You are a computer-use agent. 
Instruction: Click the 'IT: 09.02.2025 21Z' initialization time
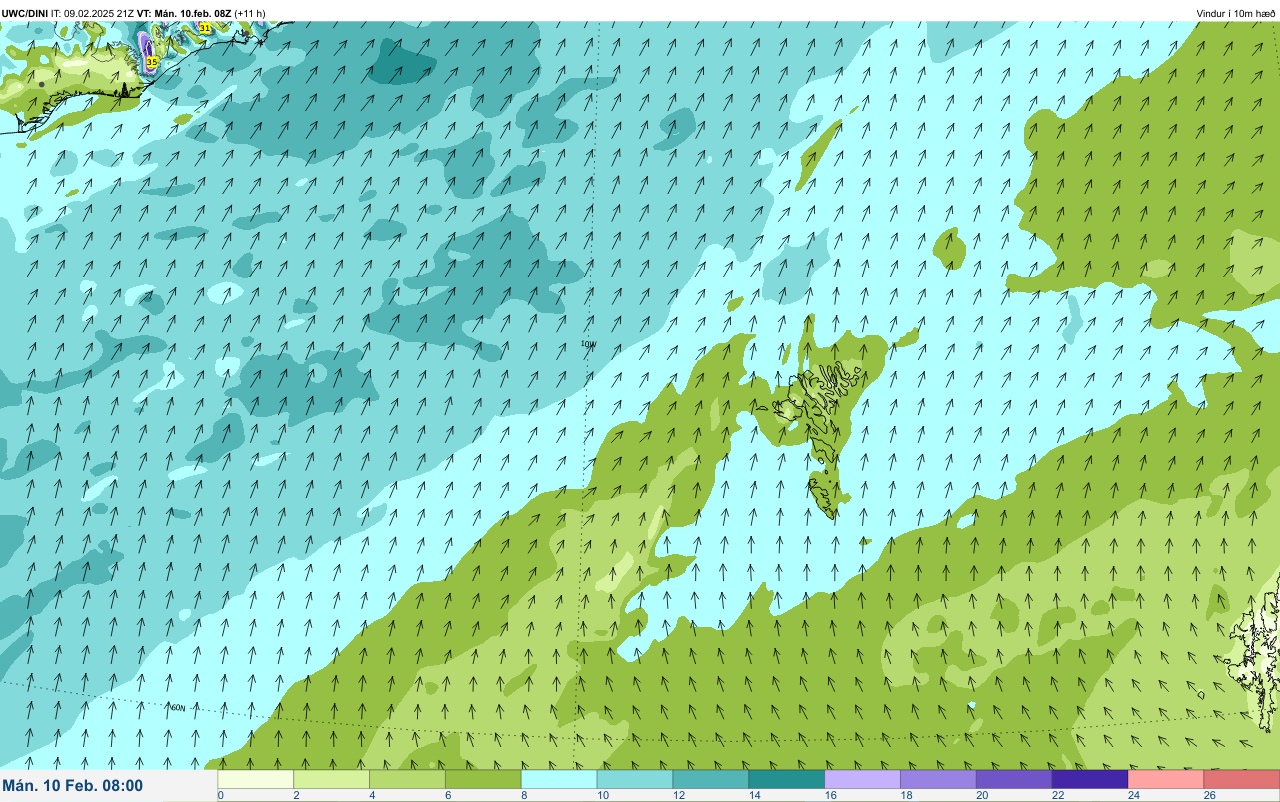[94, 13]
